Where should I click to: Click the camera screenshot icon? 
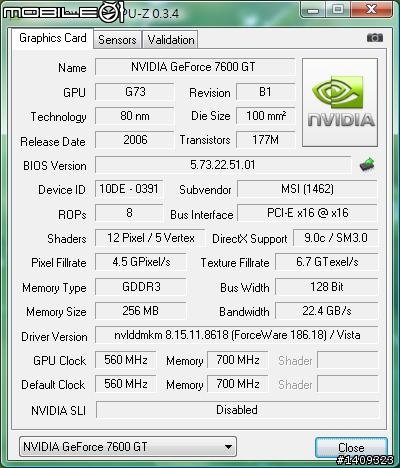pyautogui.click(x=375, y=38)
